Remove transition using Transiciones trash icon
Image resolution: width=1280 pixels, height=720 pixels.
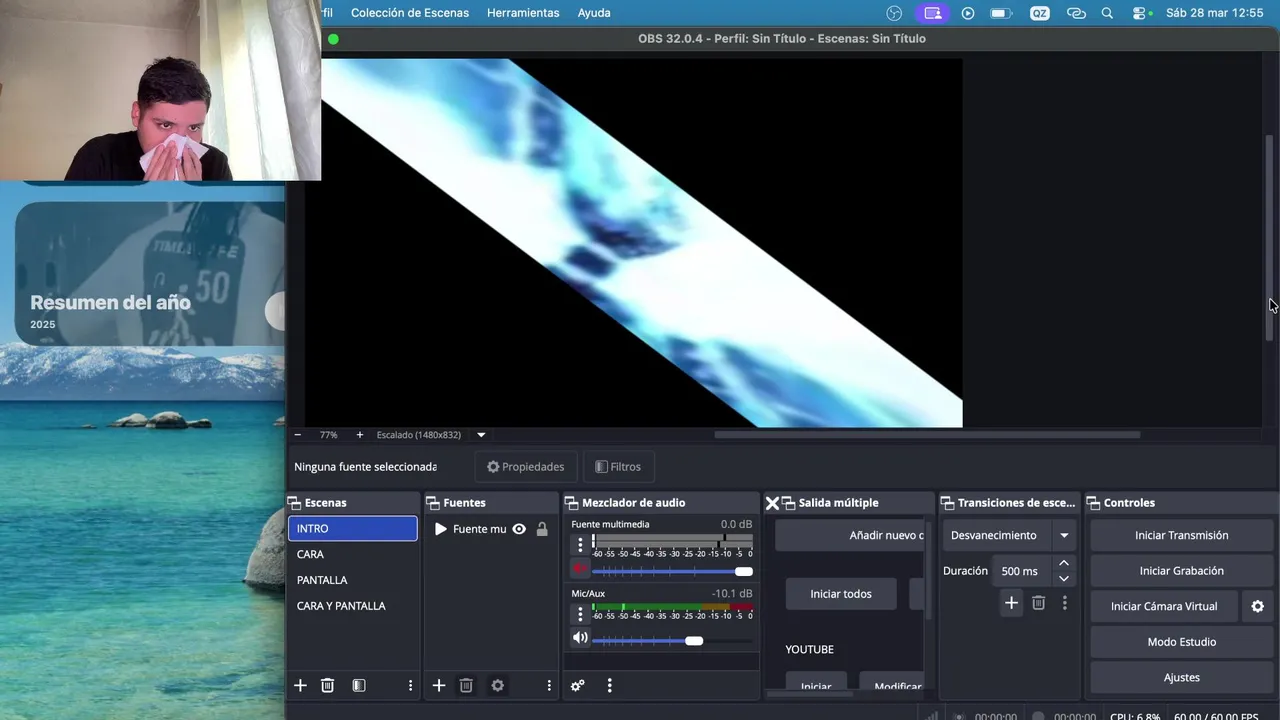coord(1038,603)
